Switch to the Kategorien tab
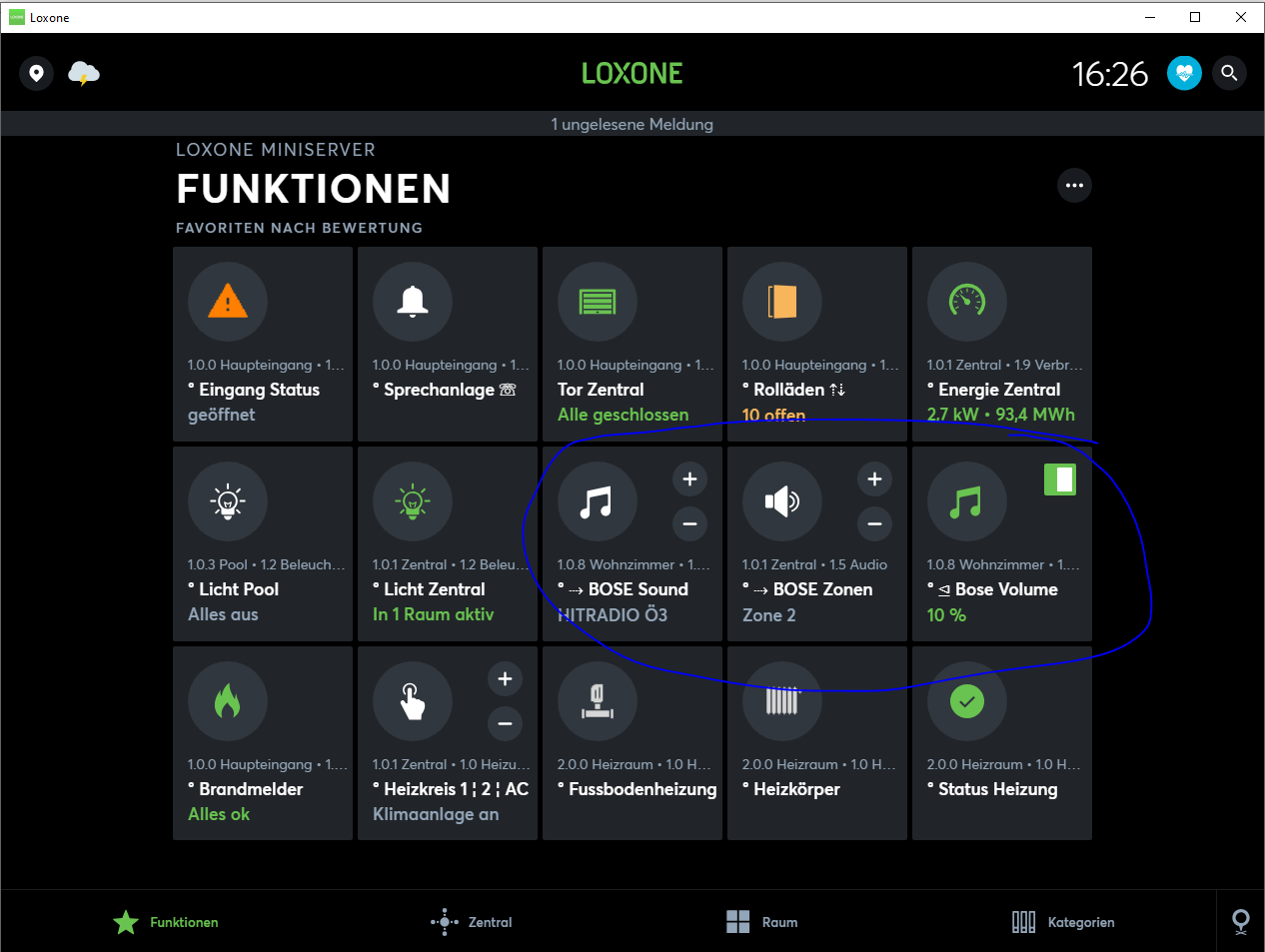This screenshot has width=1265, height=952. click(x=1063, y=922)
